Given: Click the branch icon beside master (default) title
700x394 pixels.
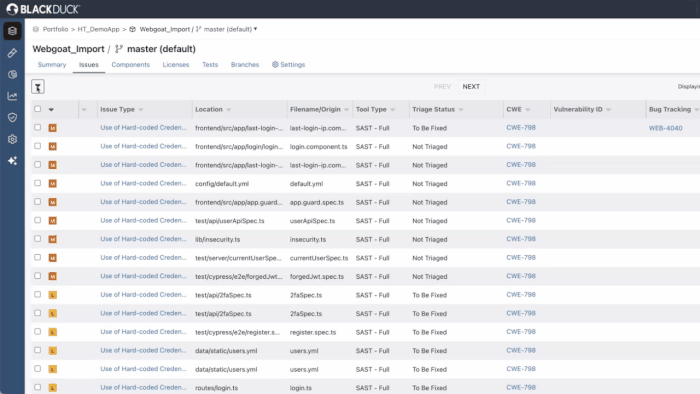Looking at the screenshot, I should click(x=119, y=49).
